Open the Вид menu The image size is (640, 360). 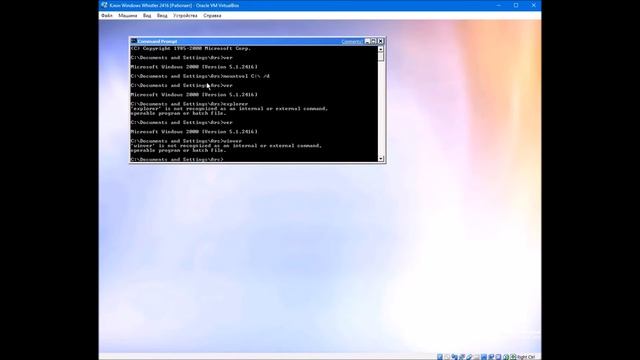(x=147, y=16)
